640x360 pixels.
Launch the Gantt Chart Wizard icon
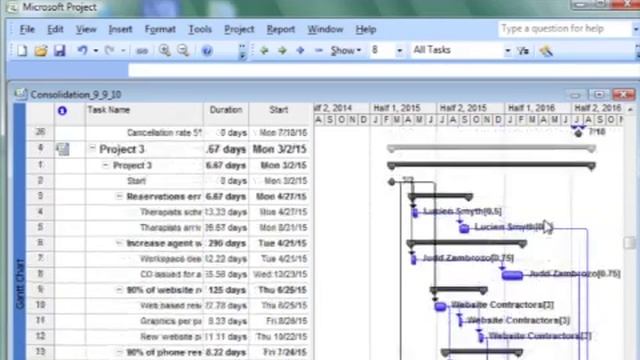pyautogui.click(x=546, y=51)
